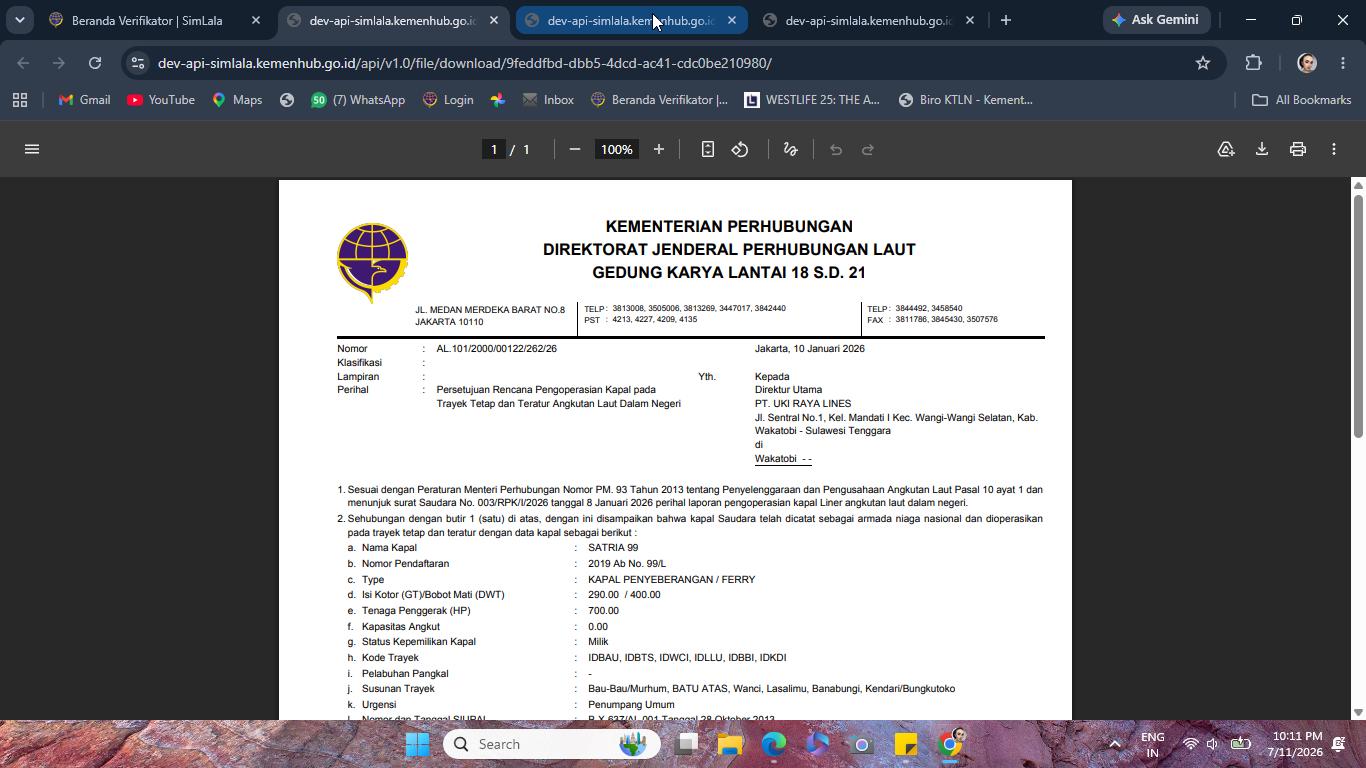Switch to Beranda Verifikator | SimLala tab
Screen dimensions: 1366x768
click(148, 20)
